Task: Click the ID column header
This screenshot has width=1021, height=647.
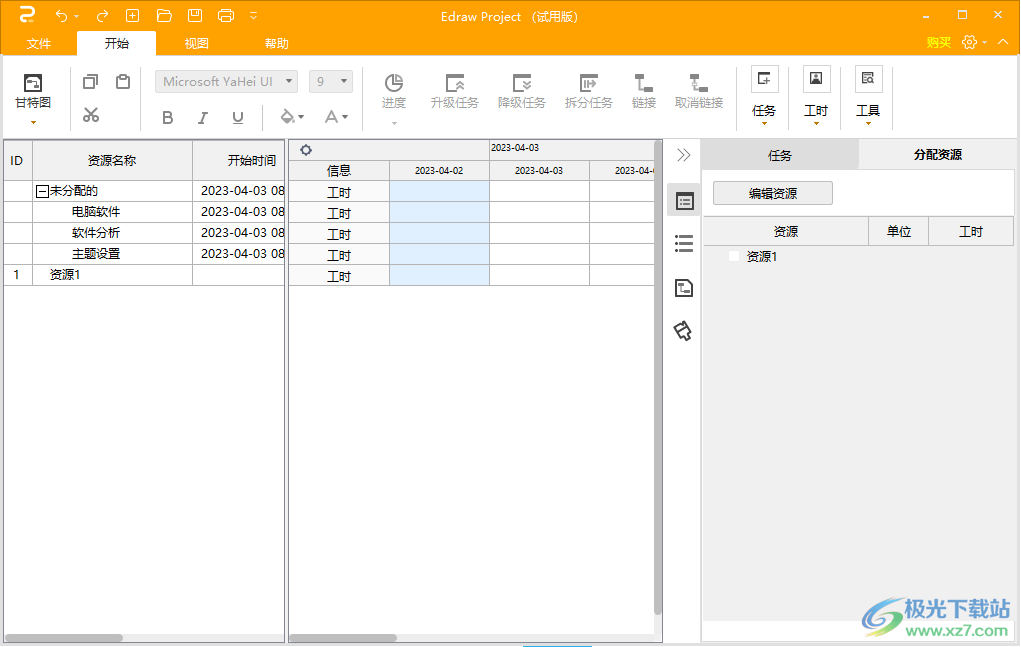Action: tap(18, 161)
